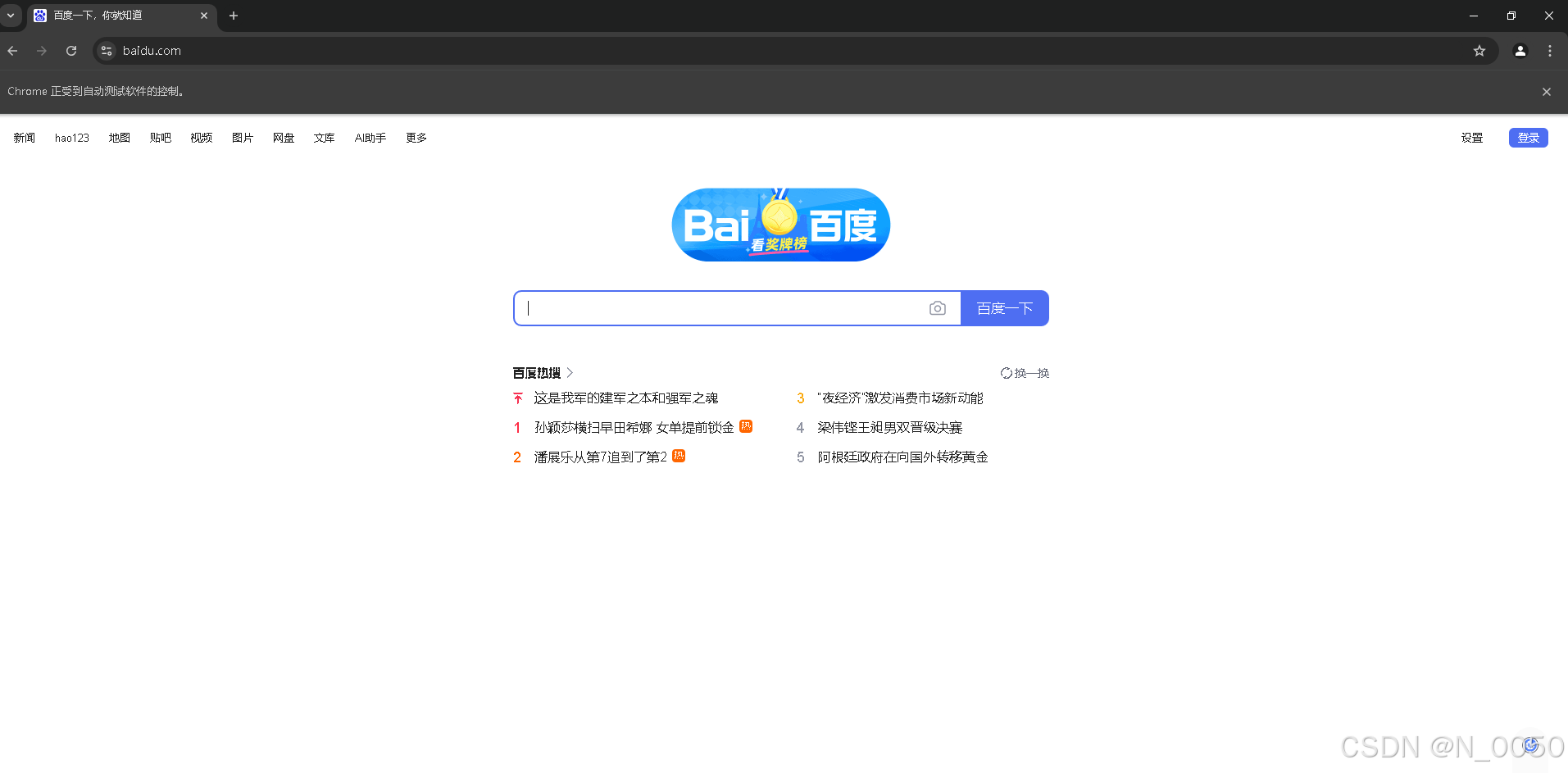Open the hao123 navigation link
The image size is (1568, 773).
click(72, 138)
